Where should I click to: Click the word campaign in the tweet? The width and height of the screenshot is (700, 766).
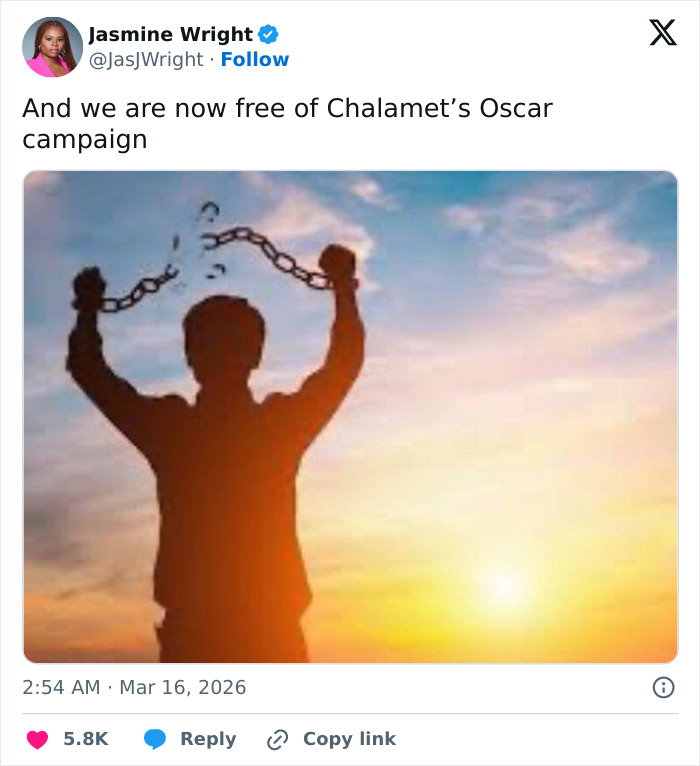pos(85,139)
